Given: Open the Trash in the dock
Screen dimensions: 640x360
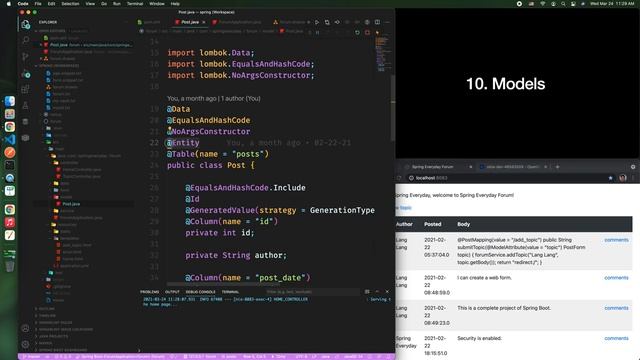Looking at the screenshot, I should 10,266.
